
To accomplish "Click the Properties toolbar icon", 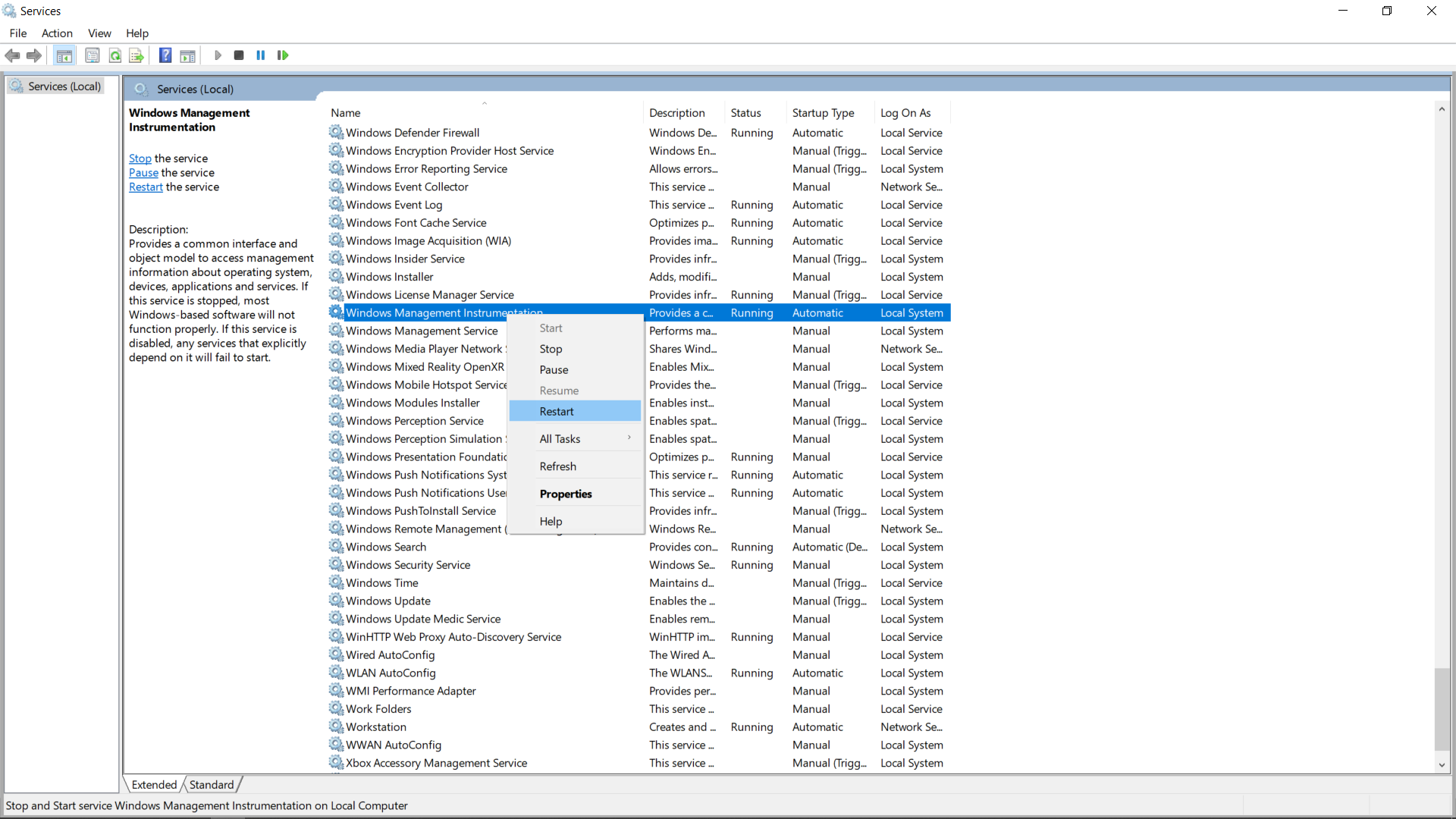I will 93,55.
